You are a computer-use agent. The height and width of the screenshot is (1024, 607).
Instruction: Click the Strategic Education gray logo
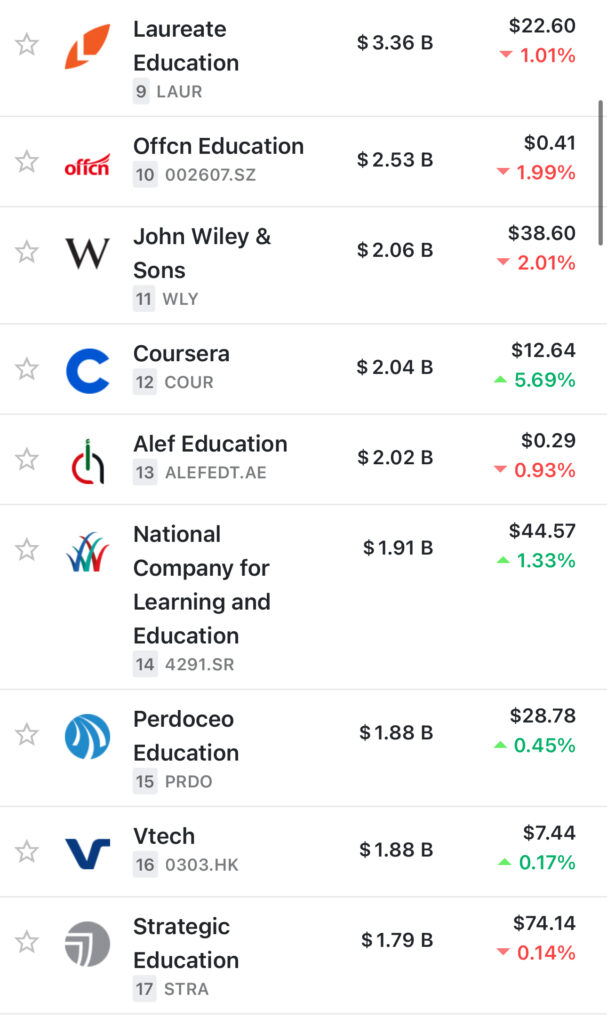tap(87, 943)
